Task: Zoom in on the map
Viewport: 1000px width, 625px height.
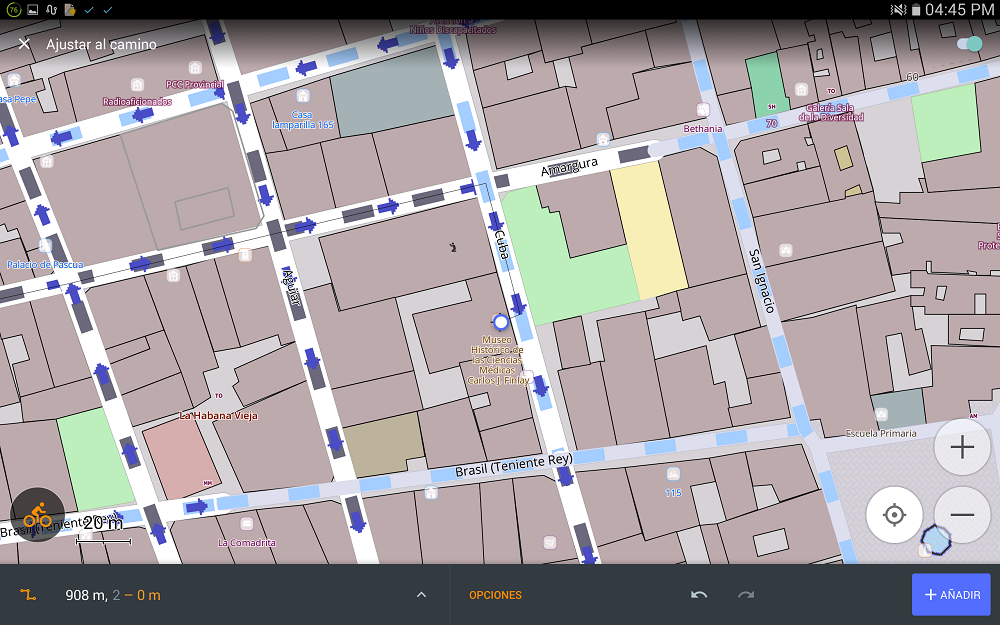Action: (962, 447)
